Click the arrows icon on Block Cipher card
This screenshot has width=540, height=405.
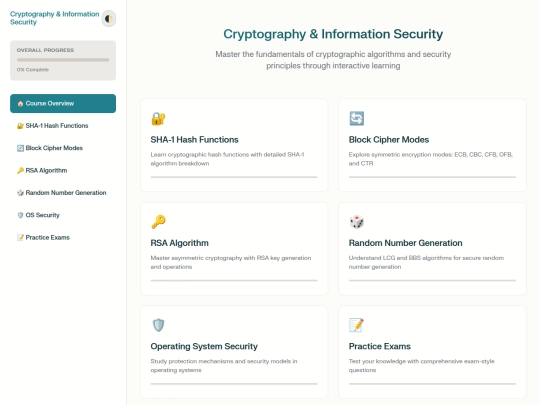coord(356,118)
